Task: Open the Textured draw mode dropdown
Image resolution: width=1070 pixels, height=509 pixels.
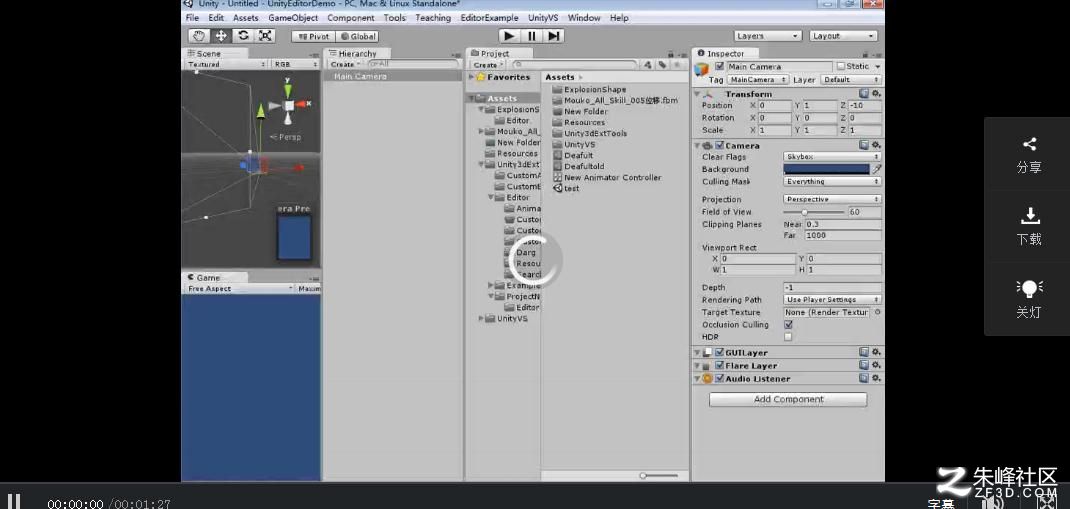Action: click(x=226, y=64)
